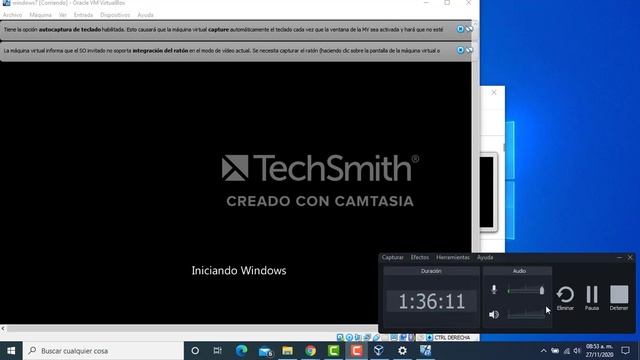Open the Action Center notifications icon
The height and width of the screenshot is (360, 640).
[625, 351]
